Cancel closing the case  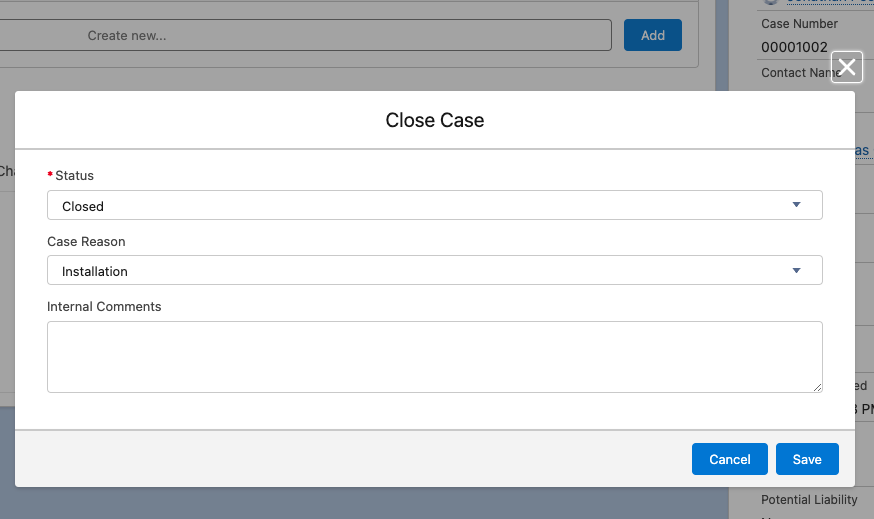click(x=730, y=459)
